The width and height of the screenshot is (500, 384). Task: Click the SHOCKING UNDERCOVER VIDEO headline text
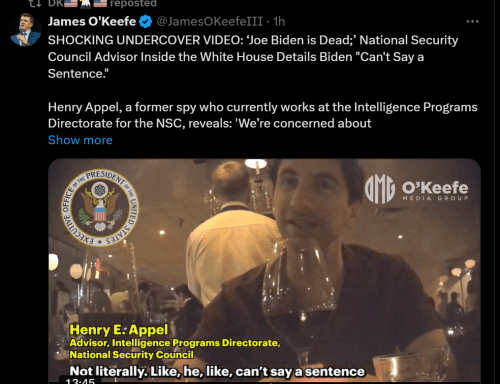pyautogui.click(x=146, y=40)
